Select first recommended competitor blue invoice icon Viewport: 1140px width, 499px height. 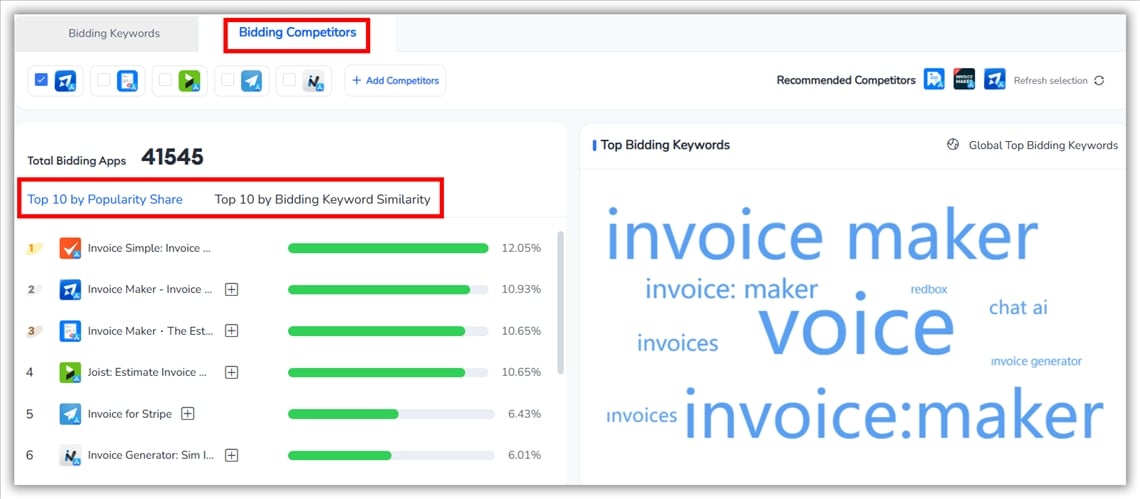[x=934, y=80]
